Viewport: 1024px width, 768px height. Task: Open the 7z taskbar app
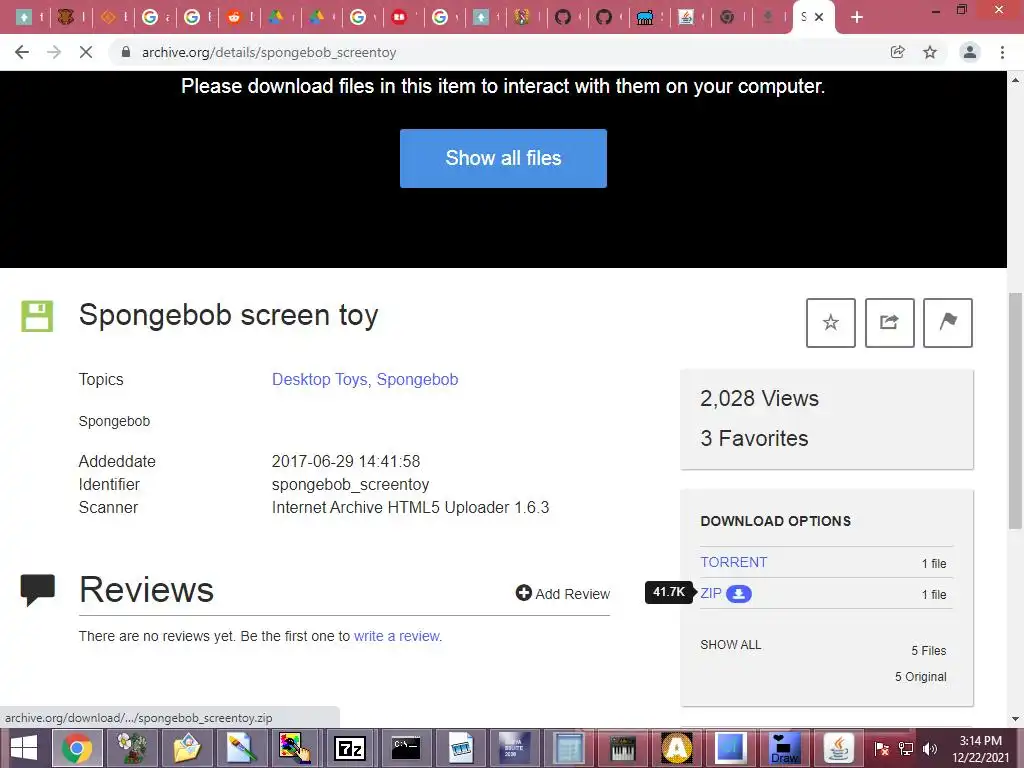(x=349, y=748)
